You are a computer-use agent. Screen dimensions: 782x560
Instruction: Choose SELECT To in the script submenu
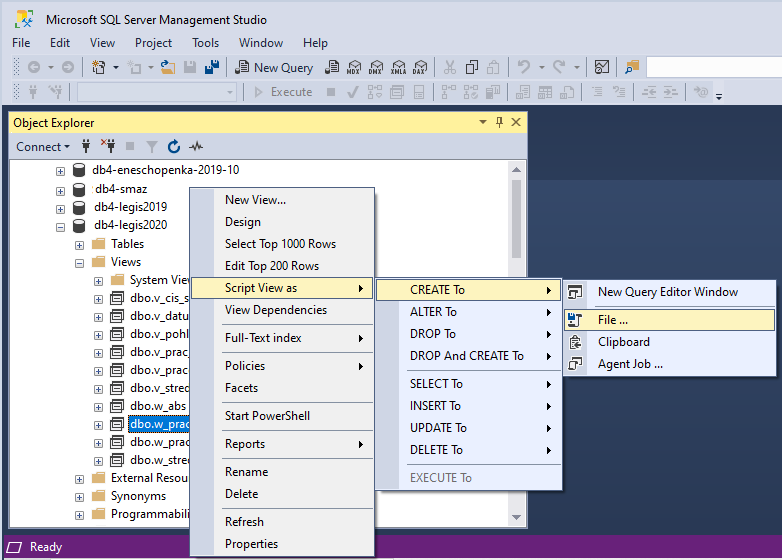[469, 384]
